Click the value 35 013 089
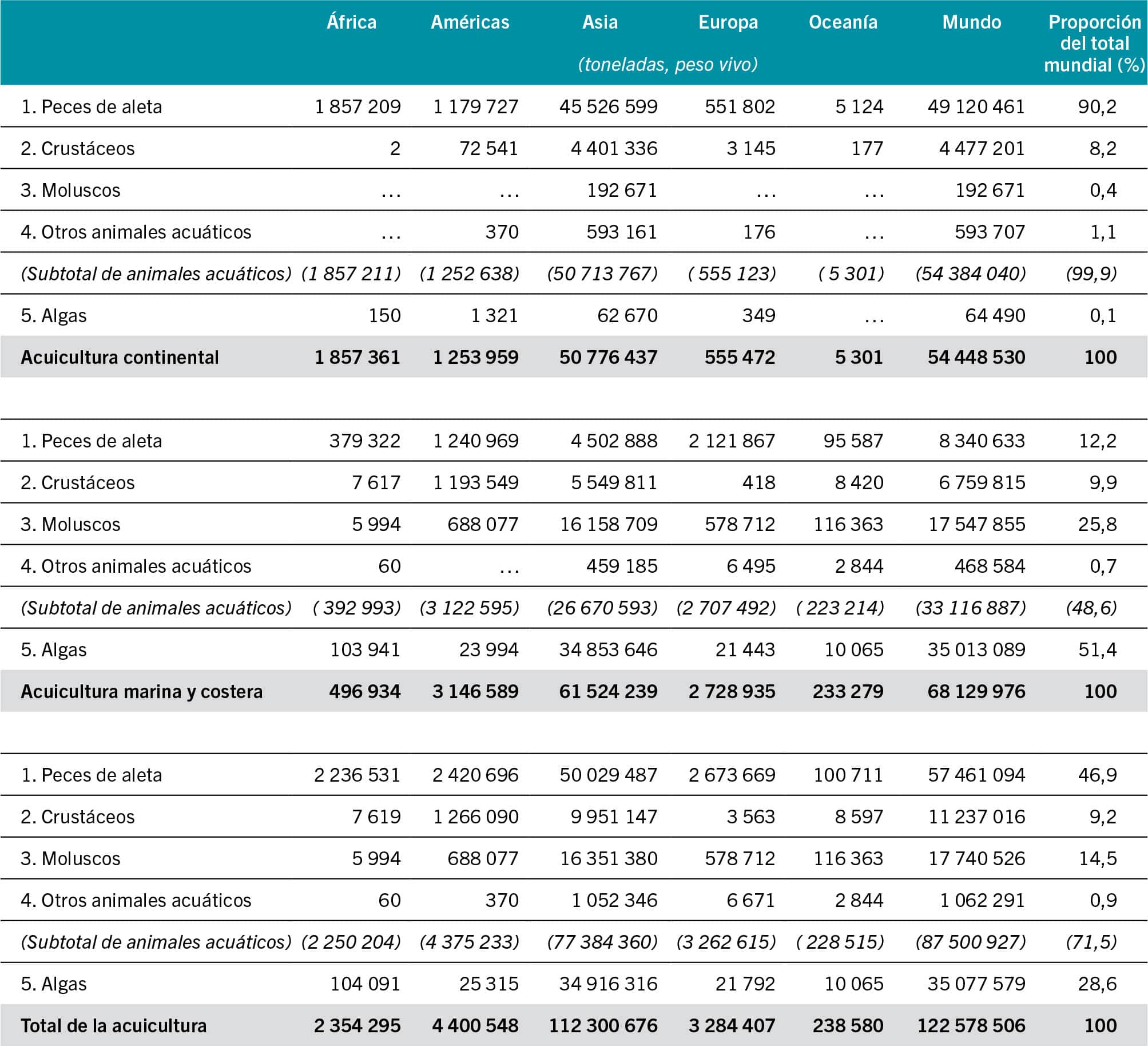1148x1046 pixels. [976, 649]
